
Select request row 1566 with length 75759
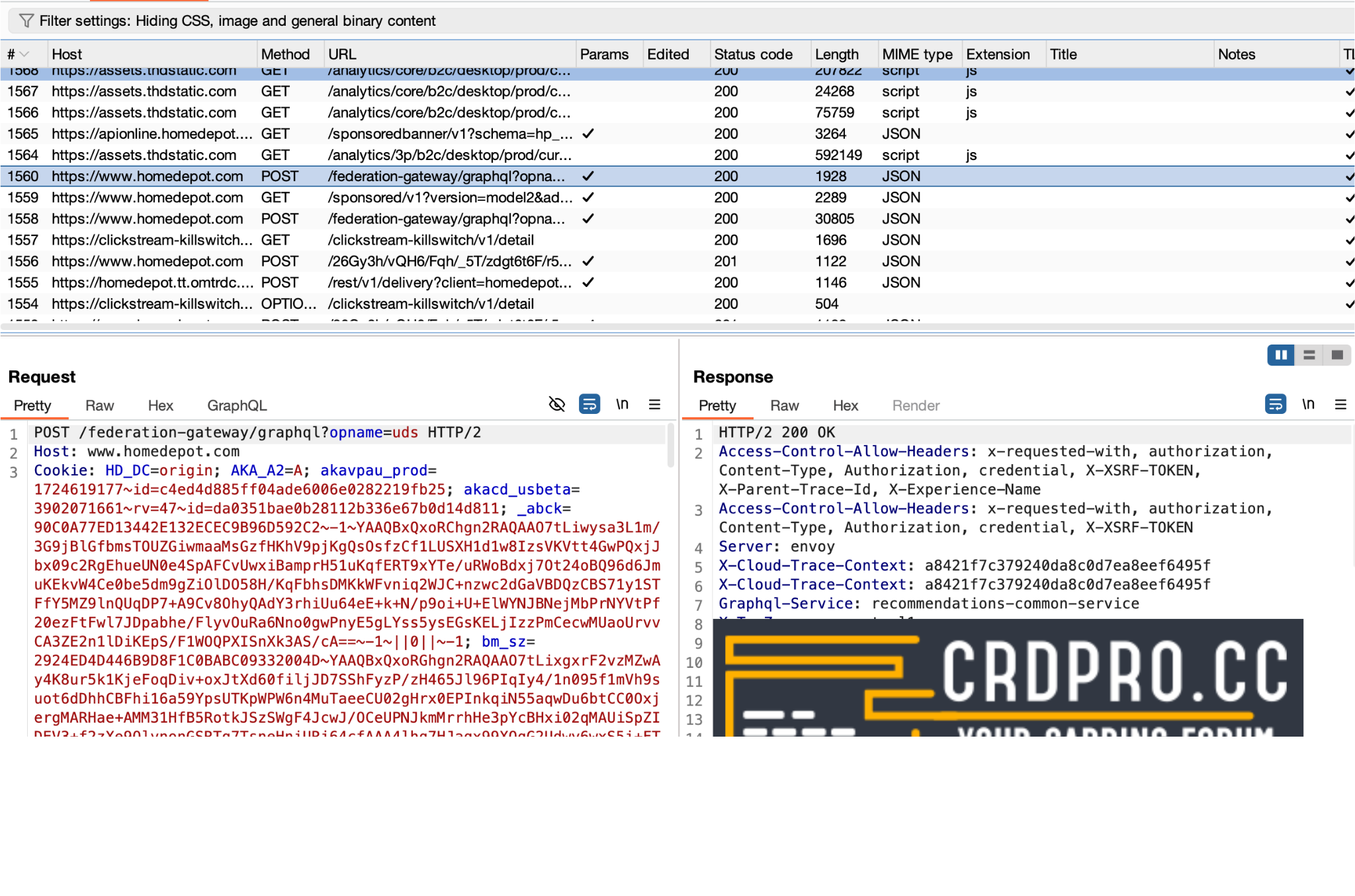point(677,112)
